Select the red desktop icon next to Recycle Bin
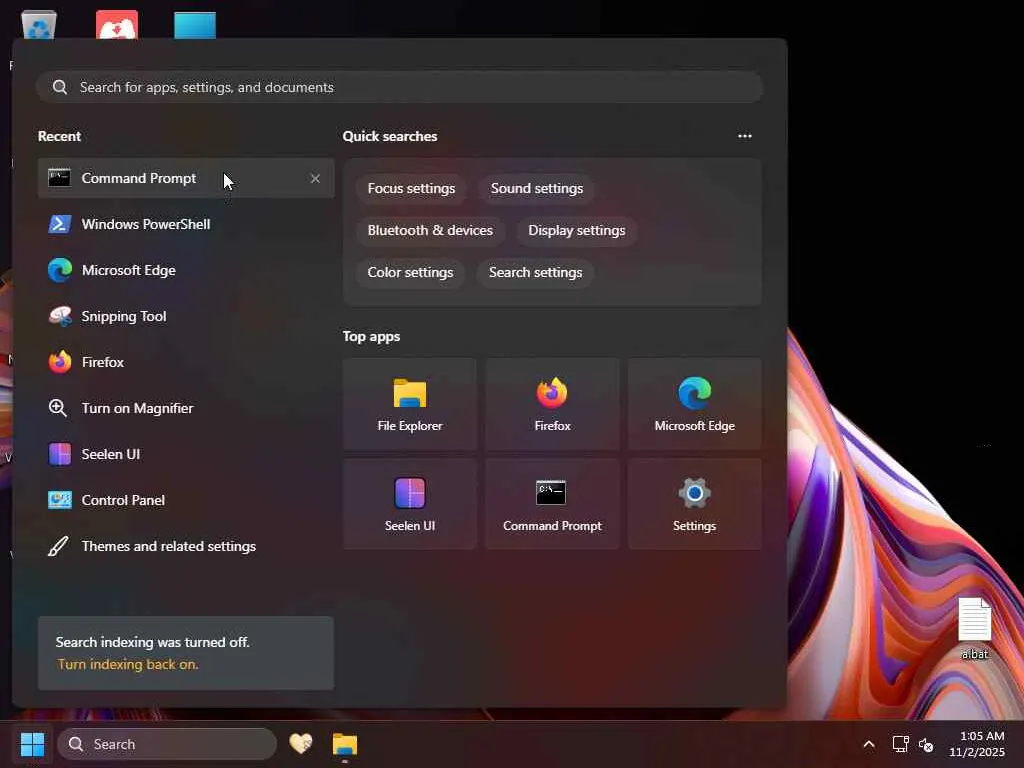Screen dimensions: 1024x768 click(x=117, y=25)
